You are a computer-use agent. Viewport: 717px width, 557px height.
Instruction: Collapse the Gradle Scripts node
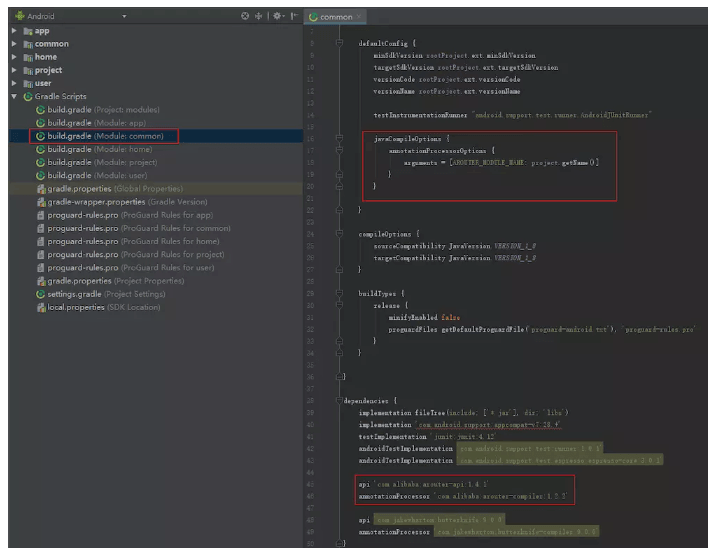(x=14, y=96)
